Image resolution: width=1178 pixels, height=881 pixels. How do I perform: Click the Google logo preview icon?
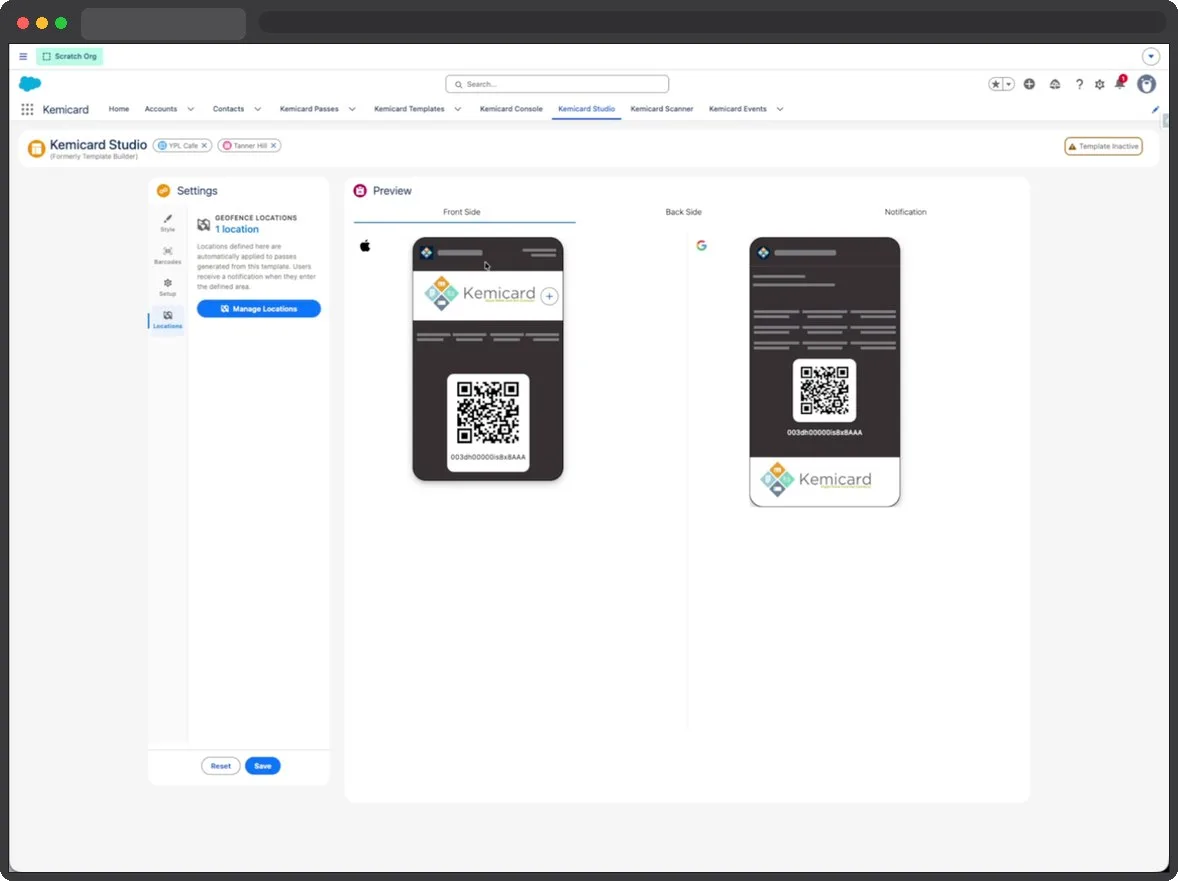(701, 246)
